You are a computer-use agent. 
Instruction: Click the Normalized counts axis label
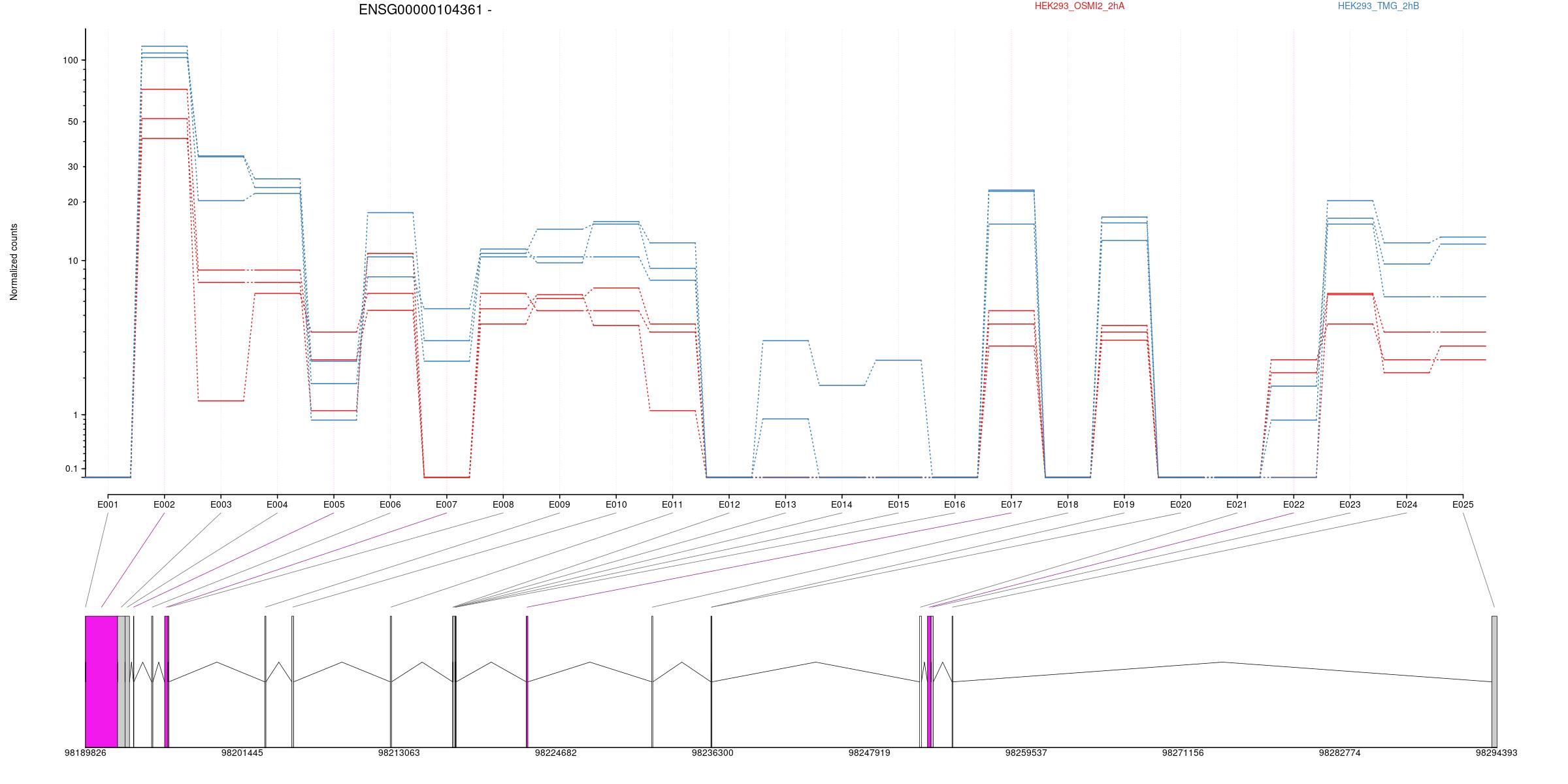coord(14,262)
